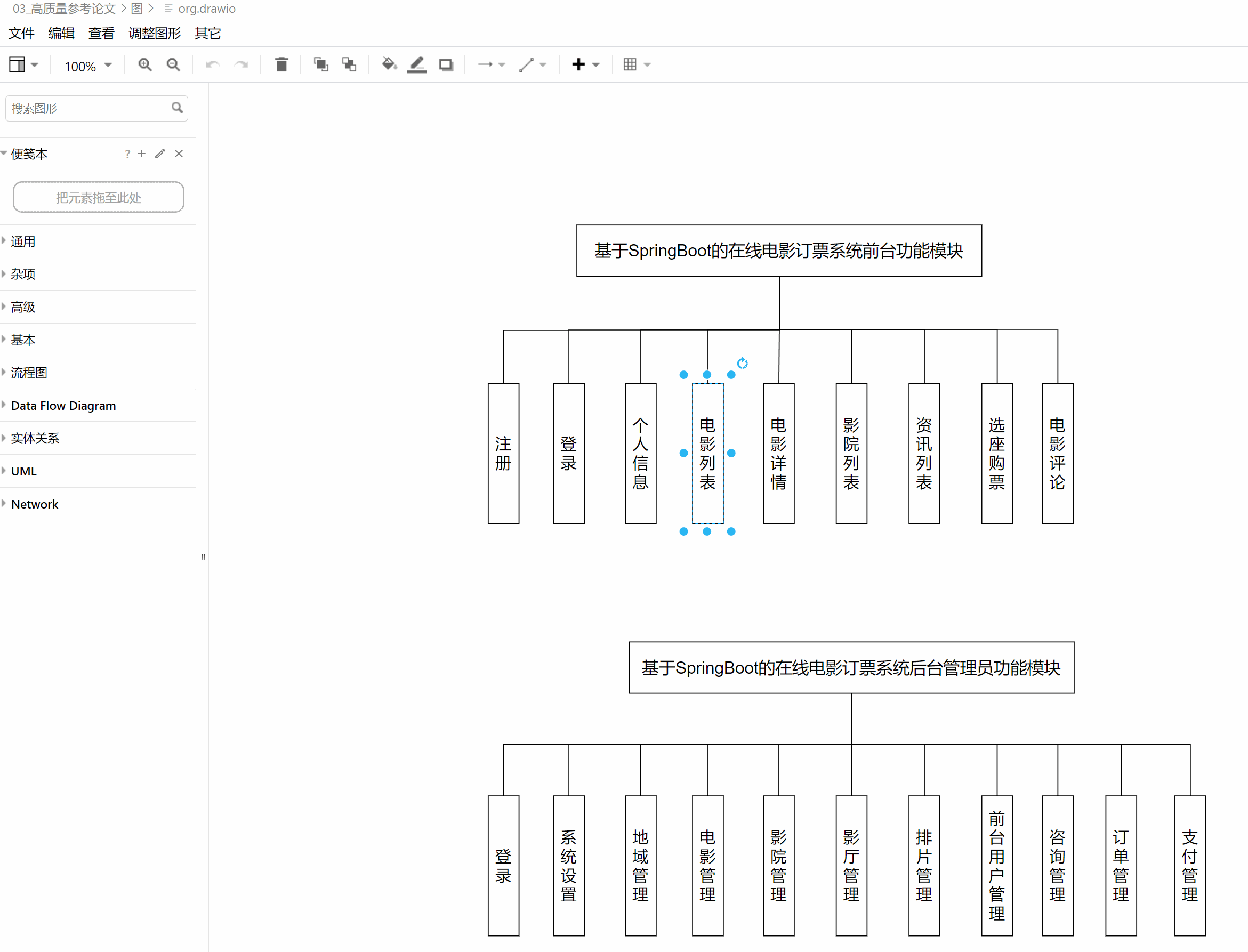
Task: Click the org.drawio breadcrumb file
Action: [206, 9]
